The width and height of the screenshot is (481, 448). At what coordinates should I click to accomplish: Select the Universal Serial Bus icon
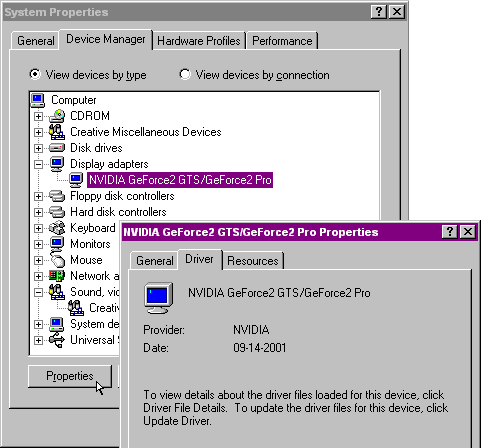57,340
